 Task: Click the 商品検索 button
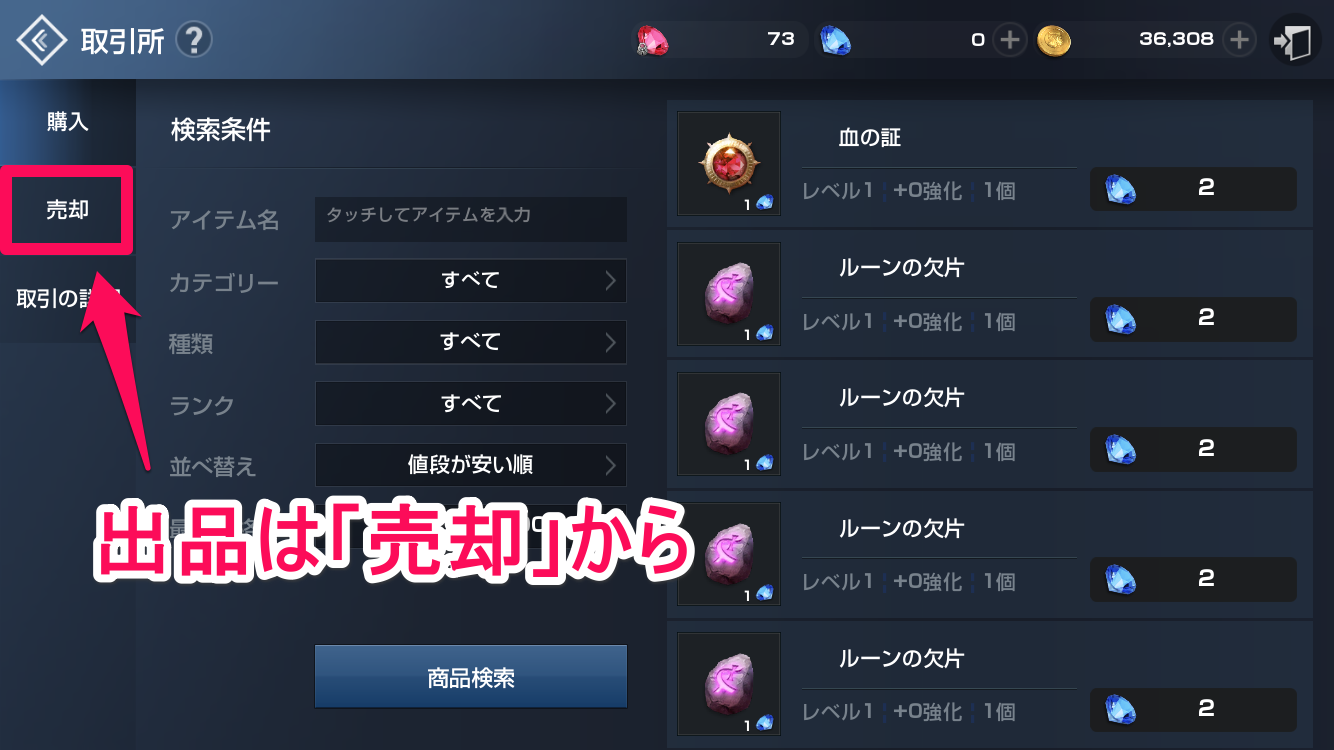coord(471,677)
